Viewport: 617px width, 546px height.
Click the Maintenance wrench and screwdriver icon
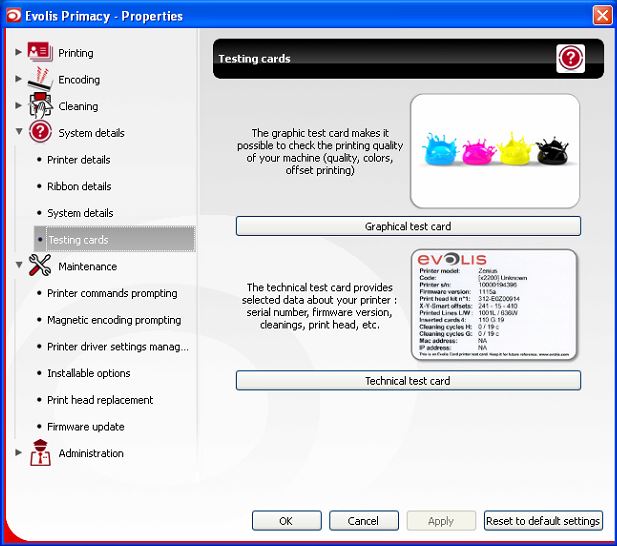click(x=40, y=265)
